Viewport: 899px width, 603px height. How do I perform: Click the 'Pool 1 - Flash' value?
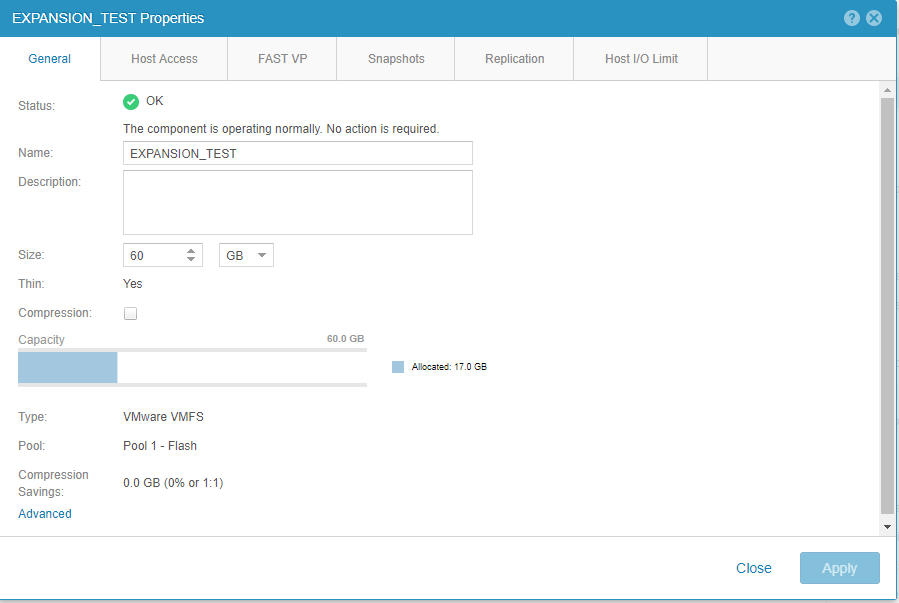coord(160,446)
